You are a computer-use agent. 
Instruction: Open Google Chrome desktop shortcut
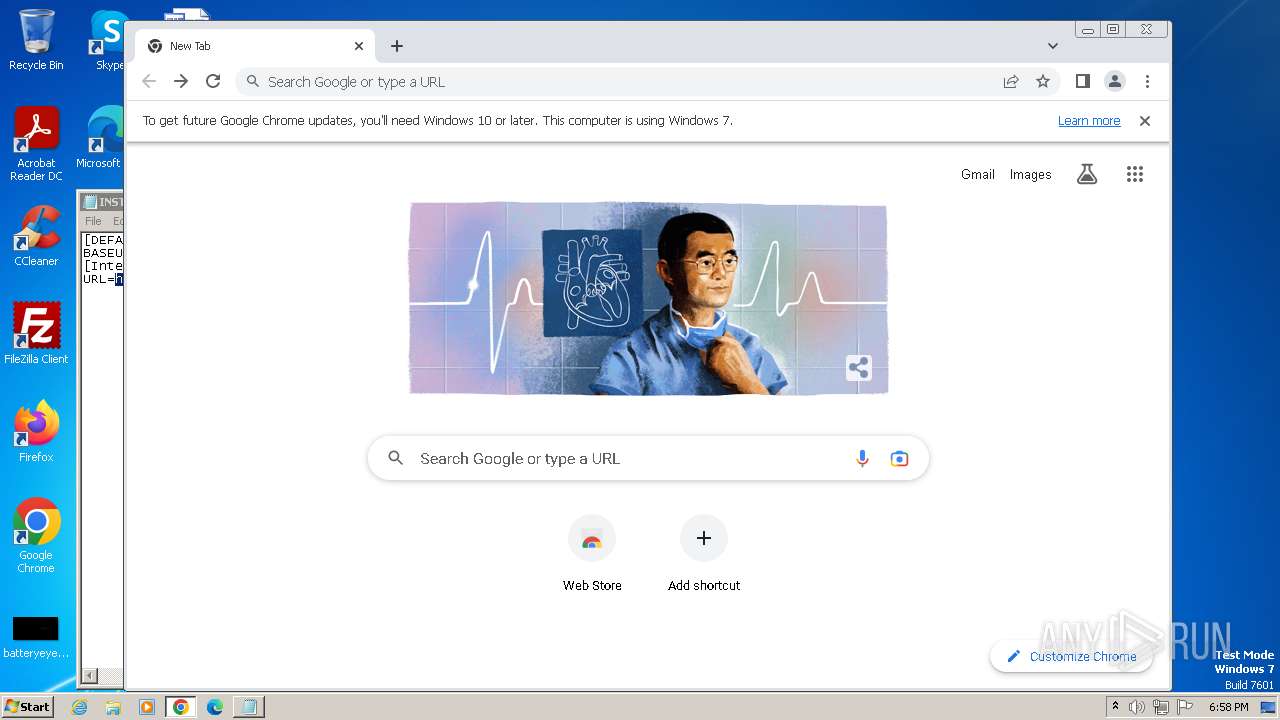(36, 536)
